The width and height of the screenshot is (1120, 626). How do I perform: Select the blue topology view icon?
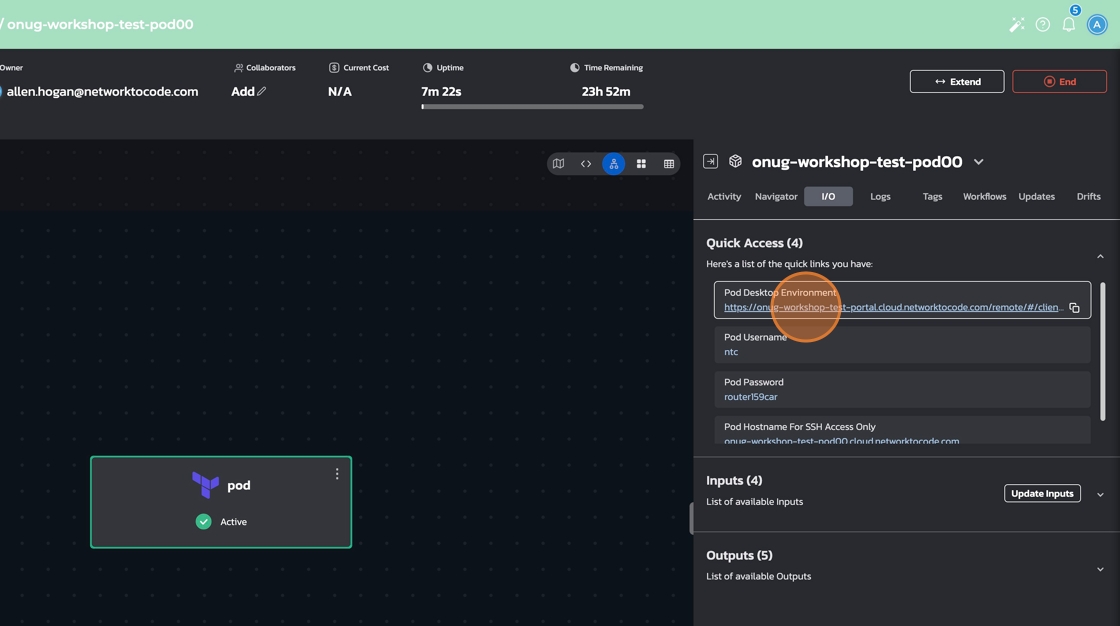[614, 164]
